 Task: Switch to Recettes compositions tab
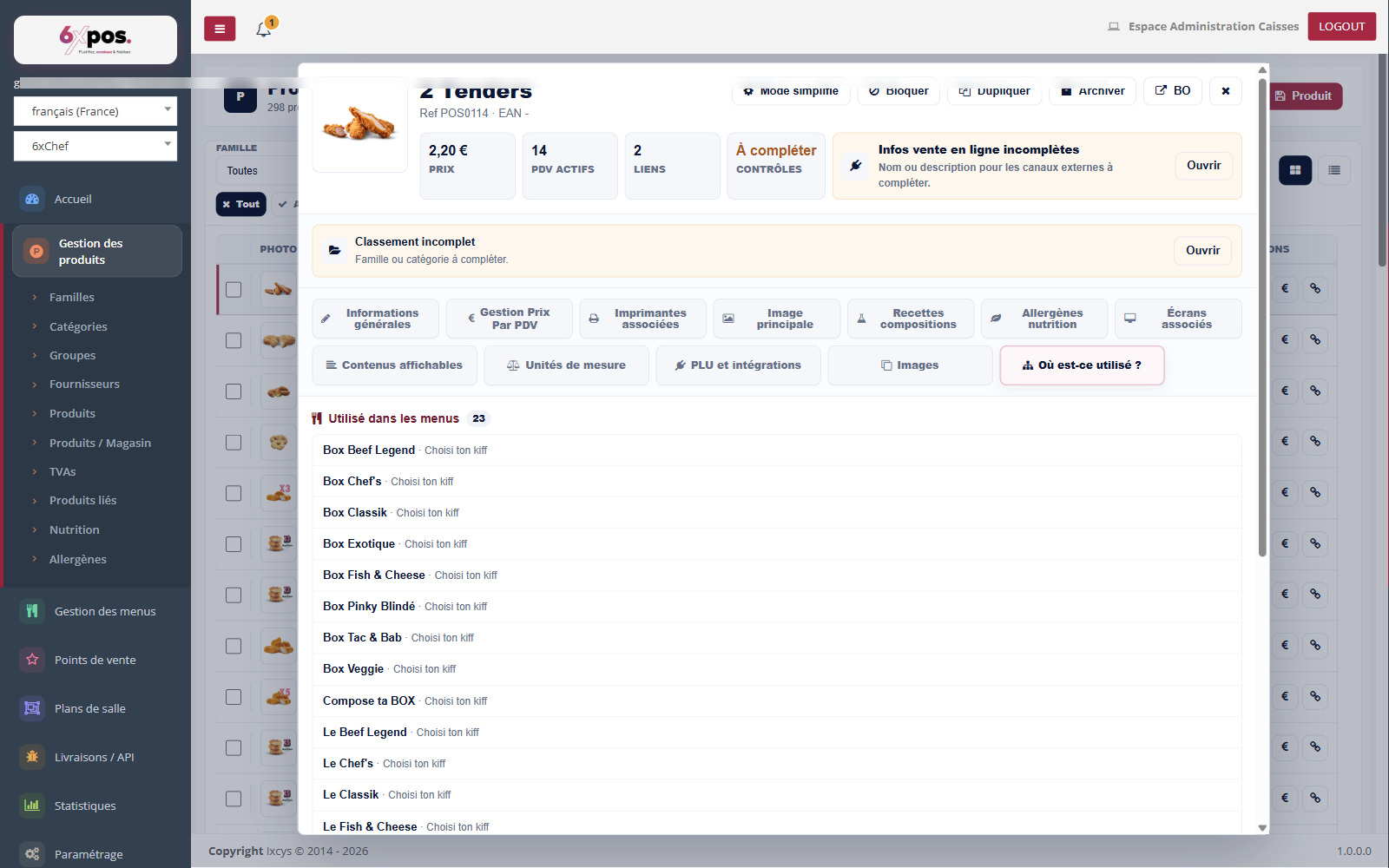pos(910,319)
